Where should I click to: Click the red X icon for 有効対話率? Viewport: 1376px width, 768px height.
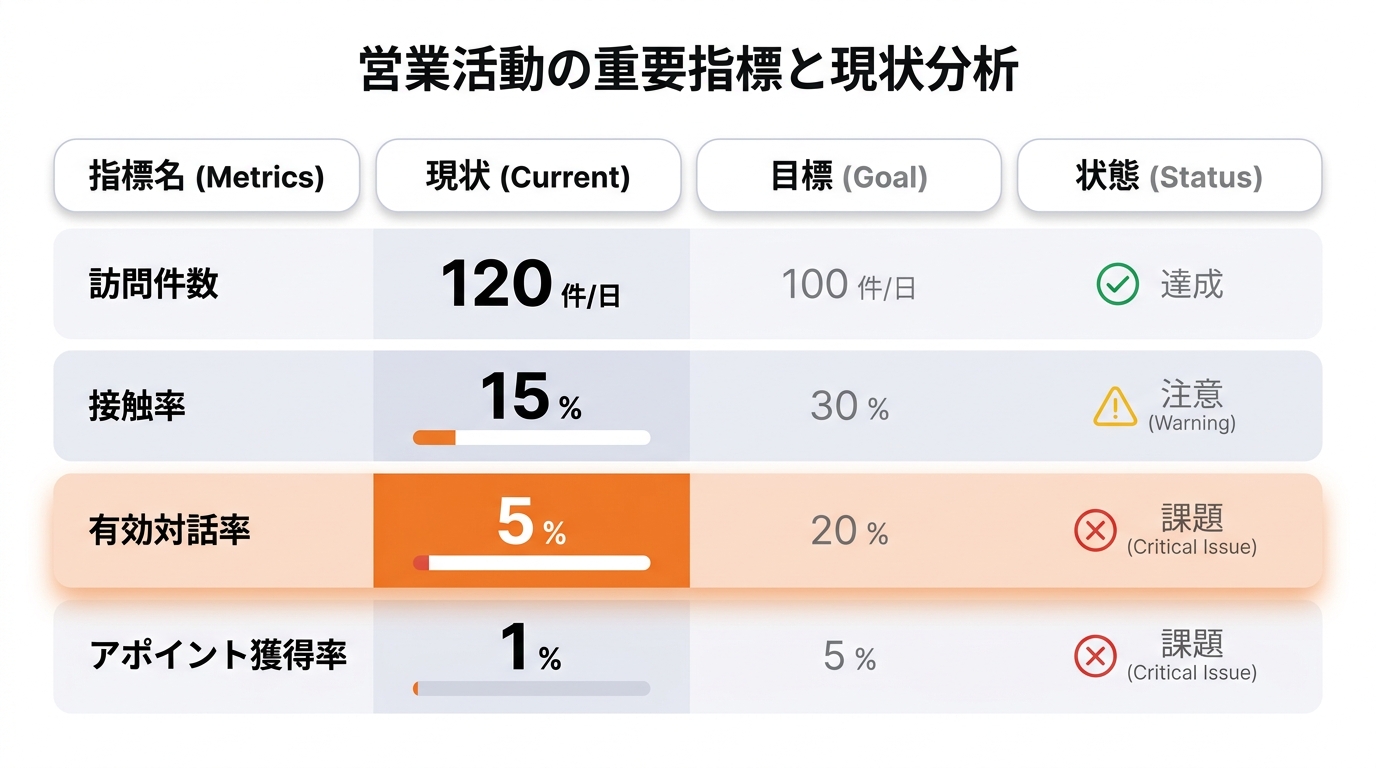click(1095, 531)
